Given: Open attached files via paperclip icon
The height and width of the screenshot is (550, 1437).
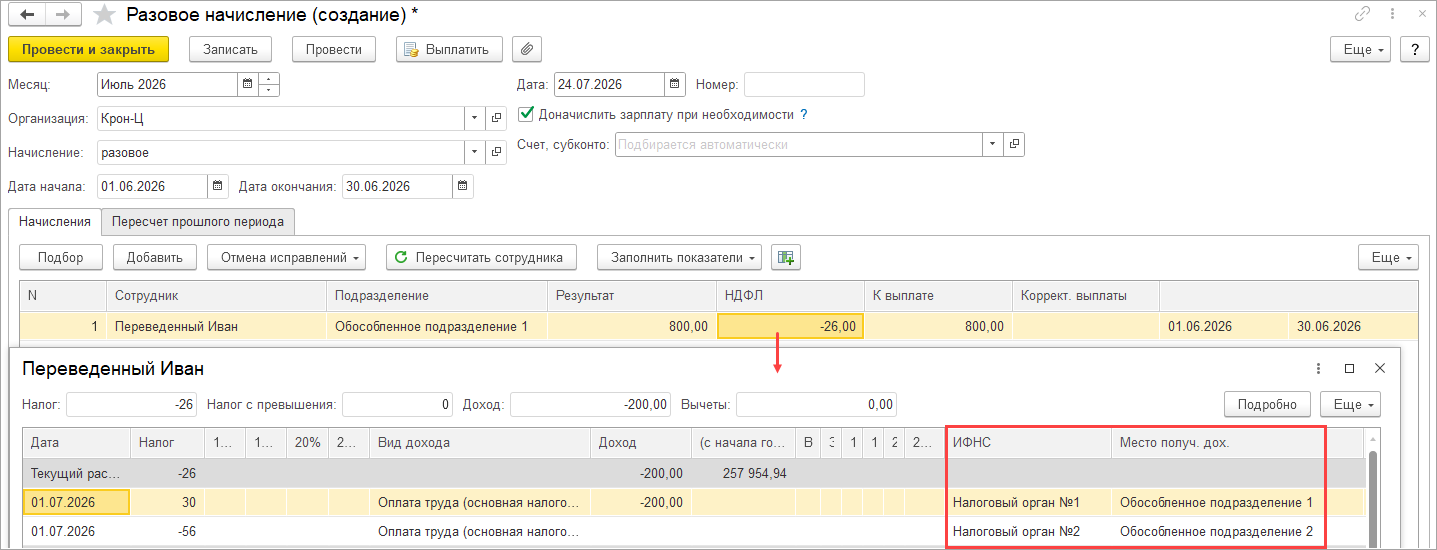Looking at the screenshot, I should (526, 49).
